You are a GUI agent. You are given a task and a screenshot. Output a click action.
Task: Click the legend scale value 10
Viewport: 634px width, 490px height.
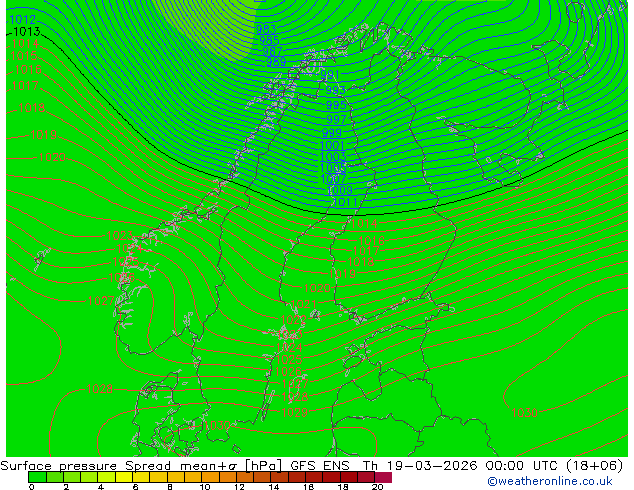(205, 487)
